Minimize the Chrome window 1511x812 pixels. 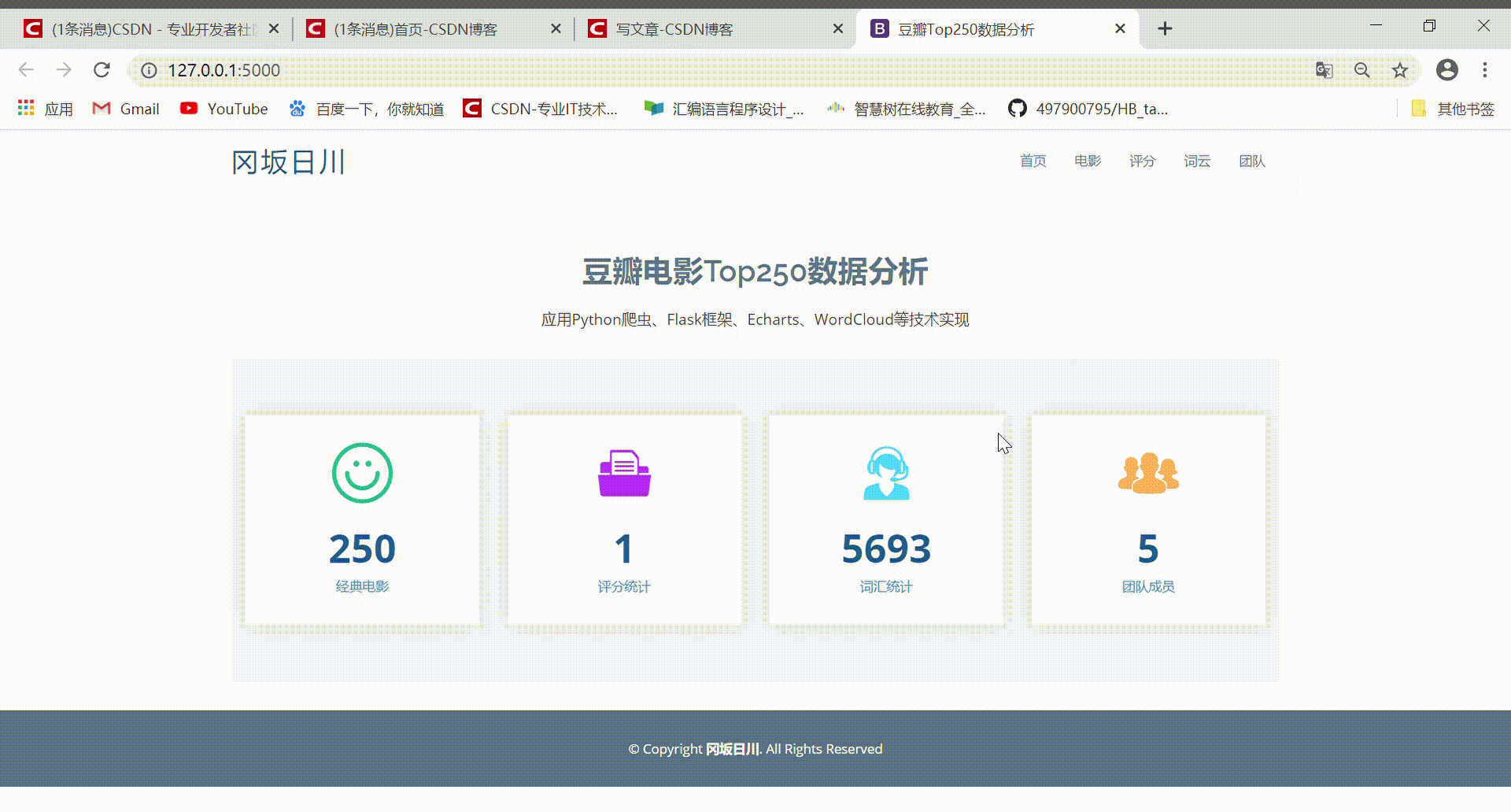tap(1376, 26)
